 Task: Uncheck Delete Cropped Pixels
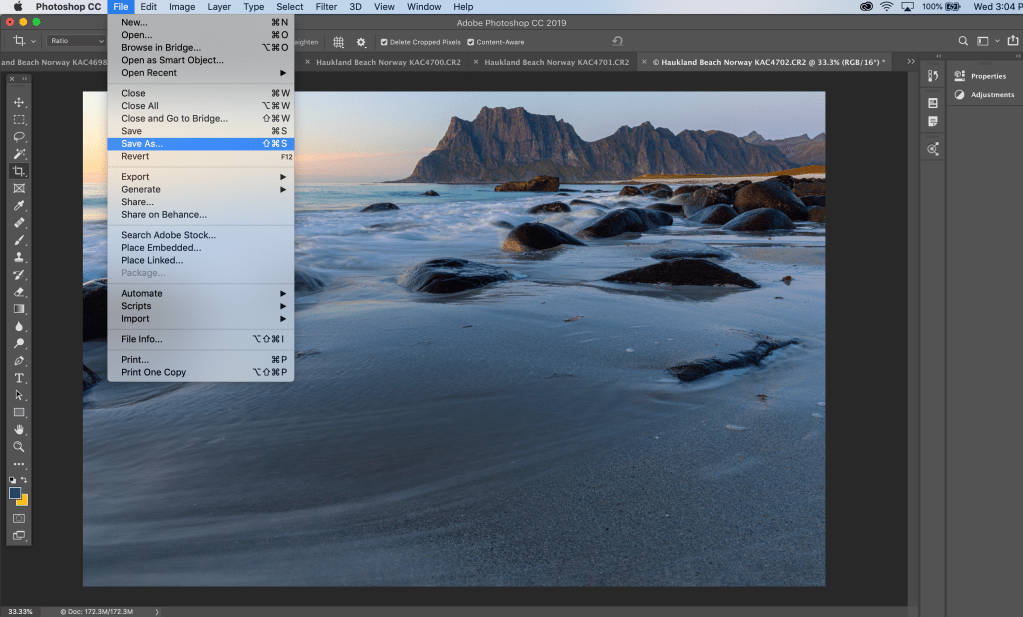(385, 42)
